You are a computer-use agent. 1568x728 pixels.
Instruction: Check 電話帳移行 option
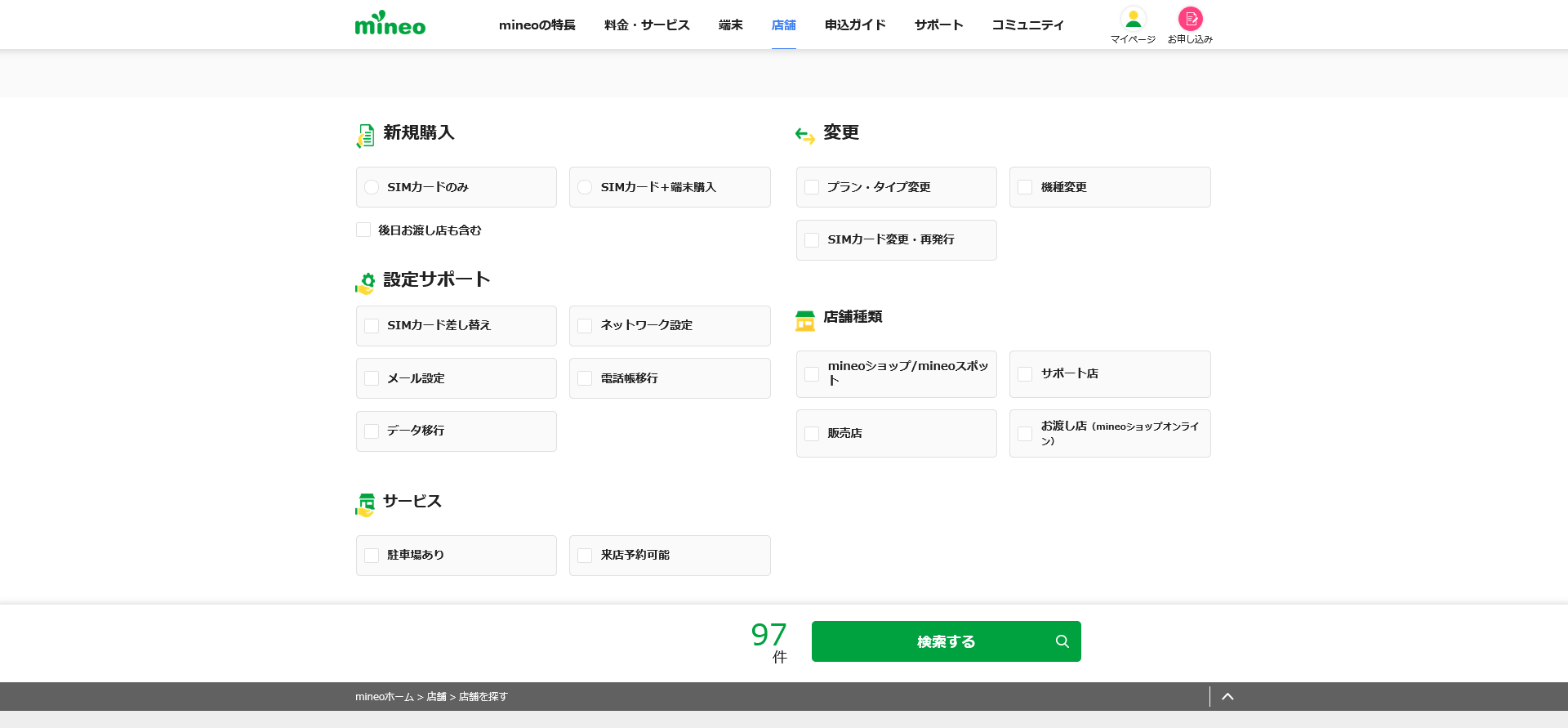coord(670,378)
